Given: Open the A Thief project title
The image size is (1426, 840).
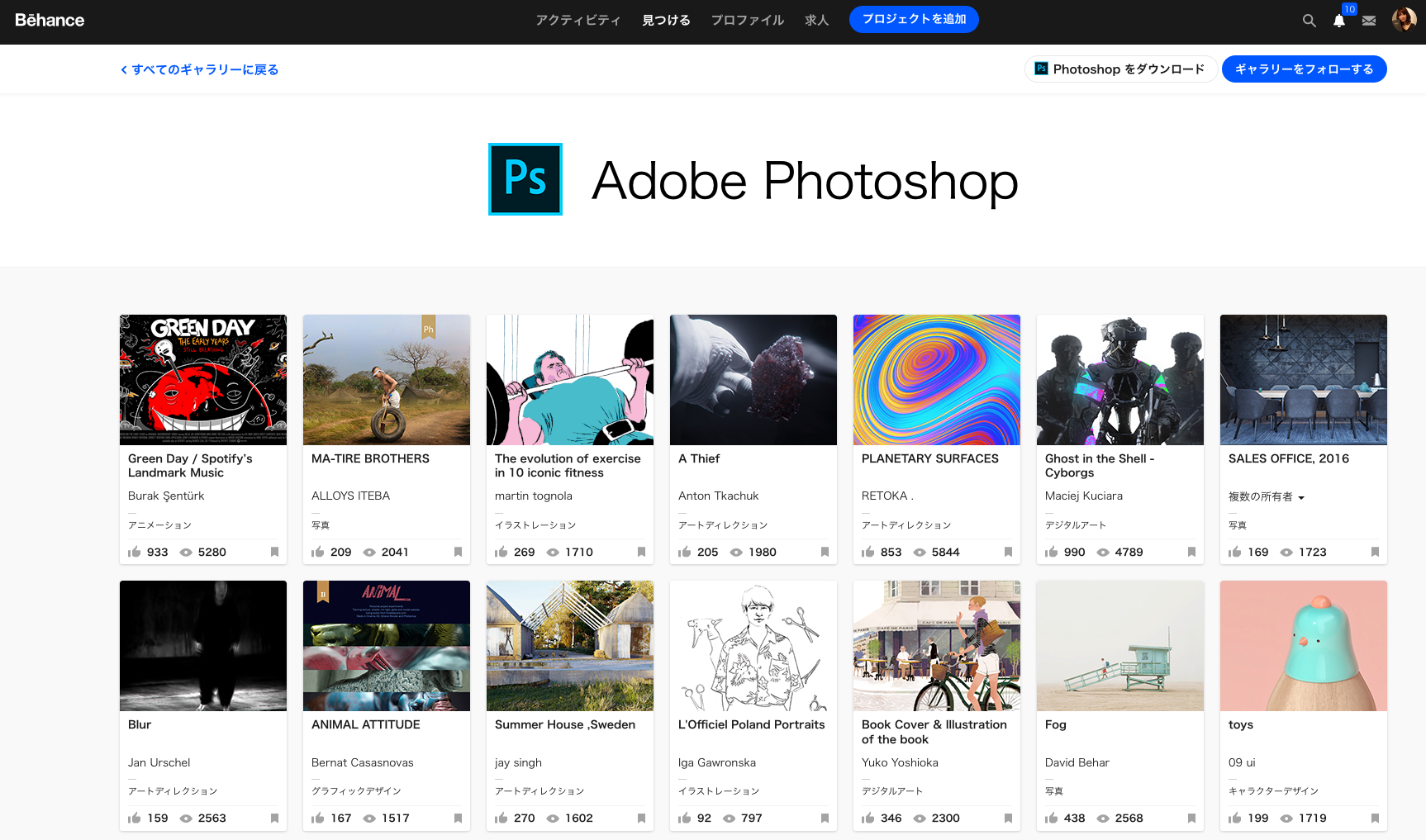Looking at the screenshot, I should tap(699, 458).
